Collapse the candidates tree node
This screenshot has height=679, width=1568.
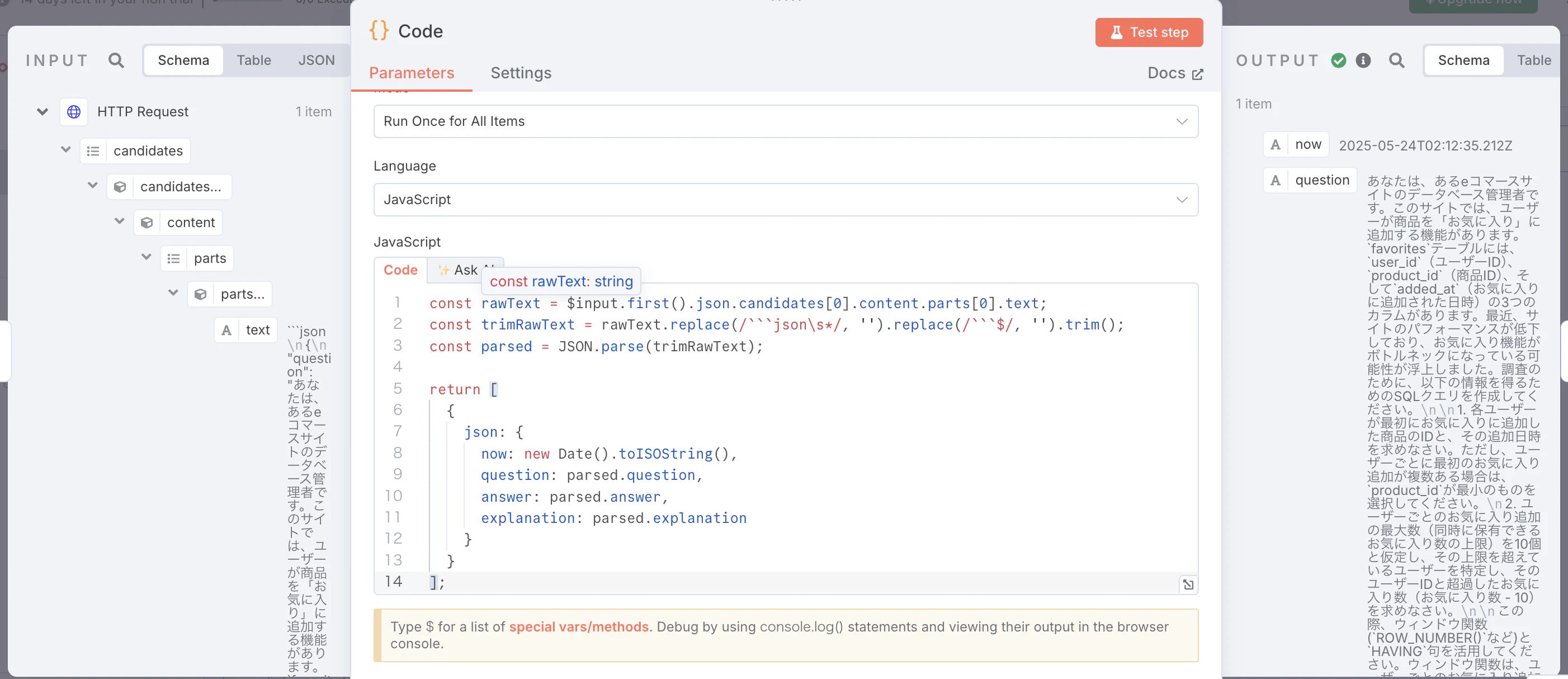pos(66,150)
